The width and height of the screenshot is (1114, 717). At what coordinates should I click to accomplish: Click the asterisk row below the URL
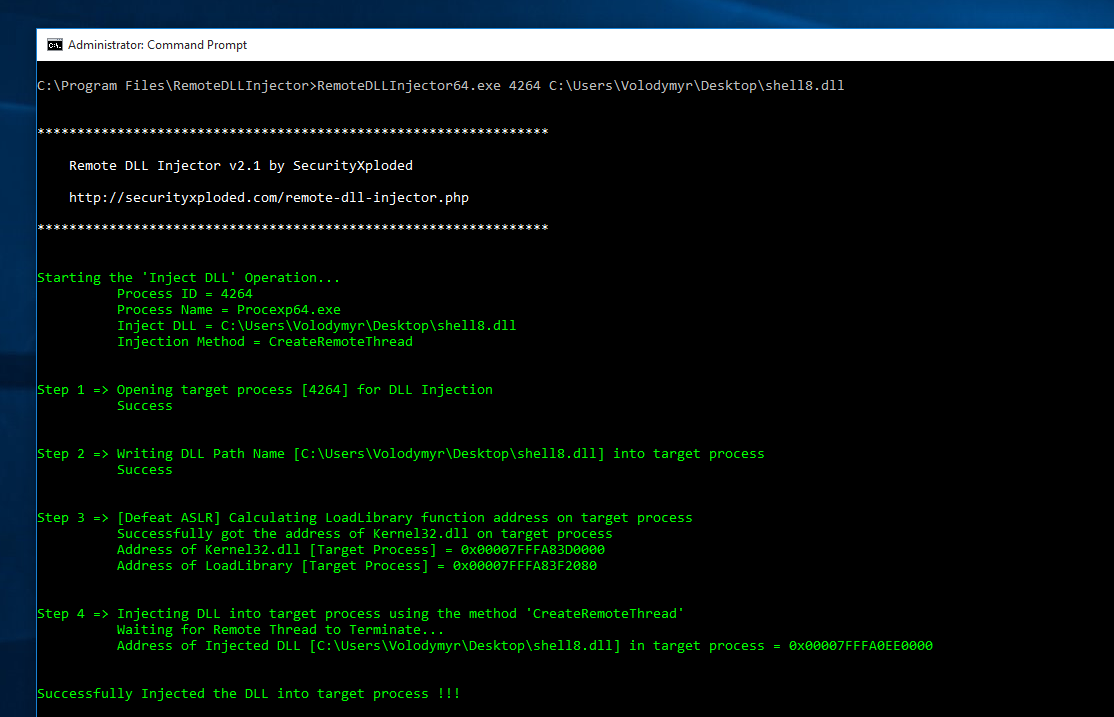(x=293, y=227)
